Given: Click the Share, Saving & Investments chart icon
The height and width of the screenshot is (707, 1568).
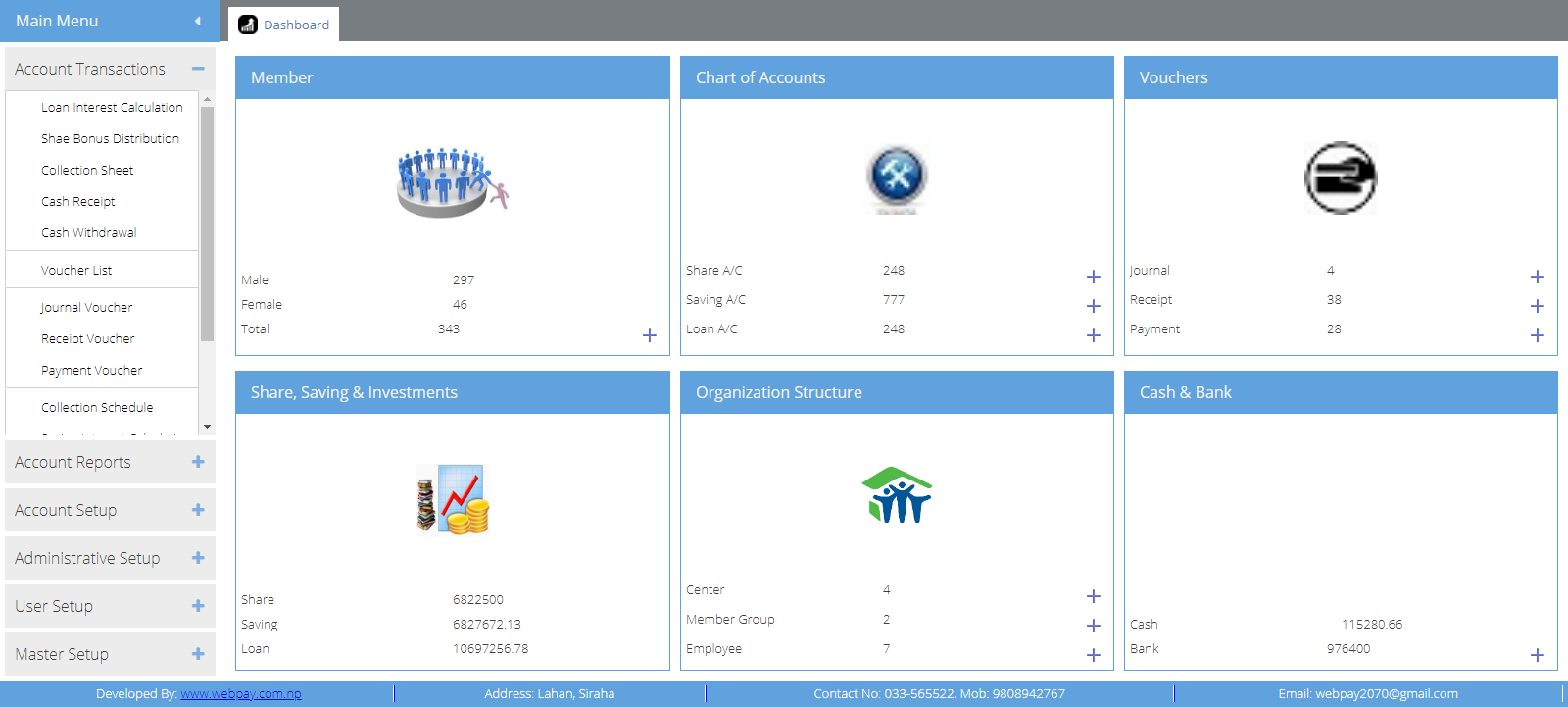Looking at the screenshot, I should [x=452, y=500].
